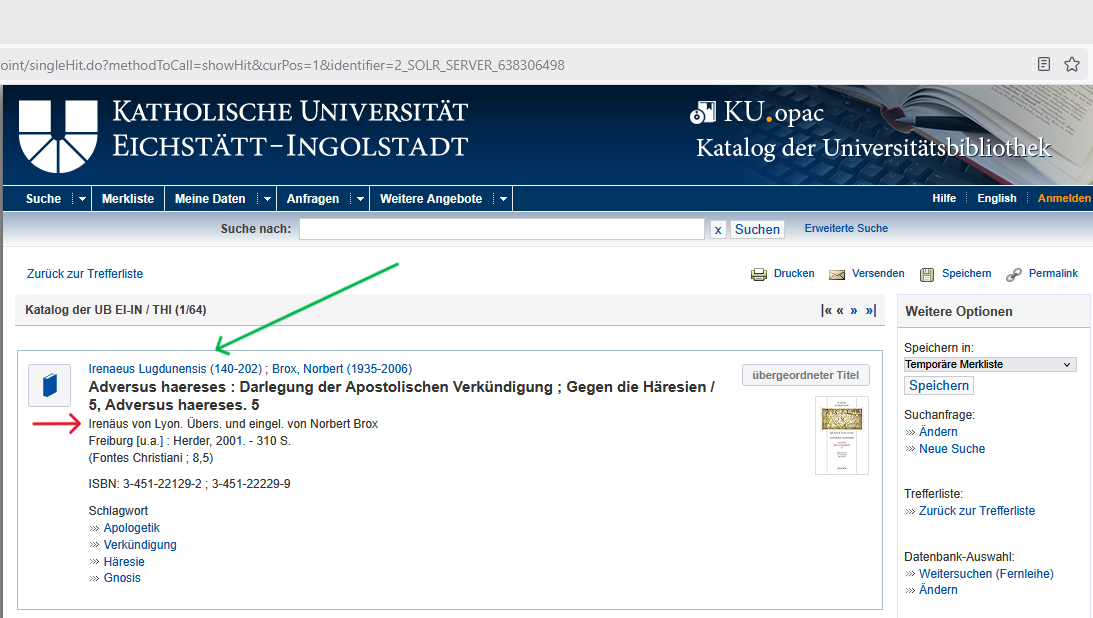This screenshot has height=618, width=1093.
Task: Open reader view icon in address bar
Action: click(x=1044, y=64)
